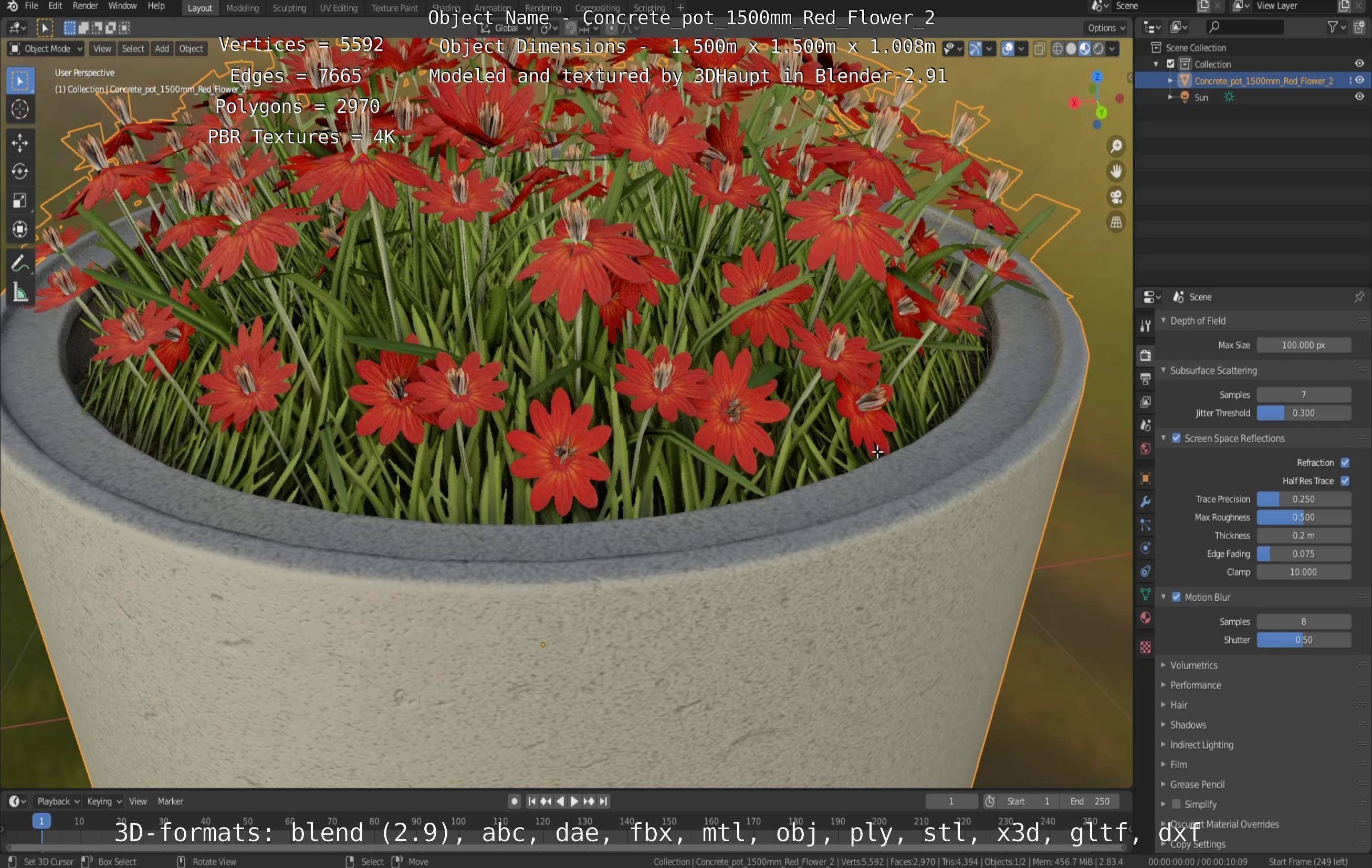1372x868 pixels.
Task: Uncheck Half Res Trace
Action: [x=1345, y=481]
